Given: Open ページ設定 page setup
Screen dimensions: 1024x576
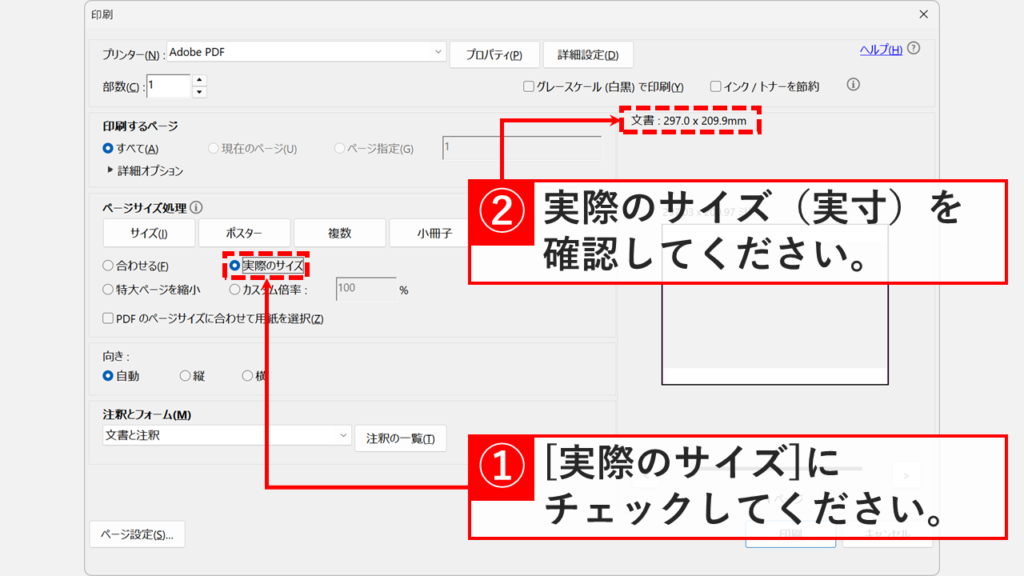Looking at the screenshot, I should [x=136, y=534].
